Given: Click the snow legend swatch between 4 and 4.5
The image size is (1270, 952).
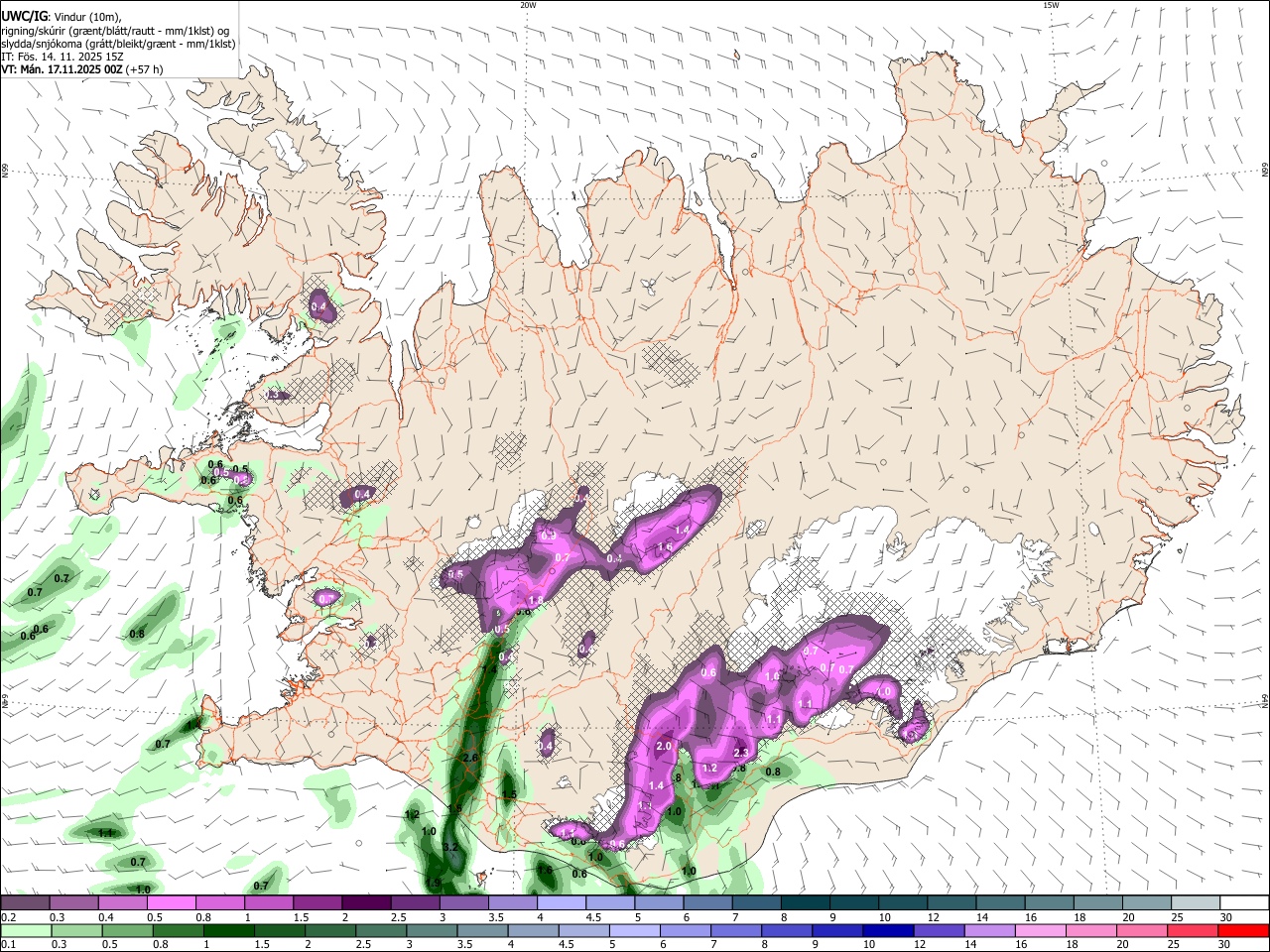Looking at the screenshot, I should [562, 902].
